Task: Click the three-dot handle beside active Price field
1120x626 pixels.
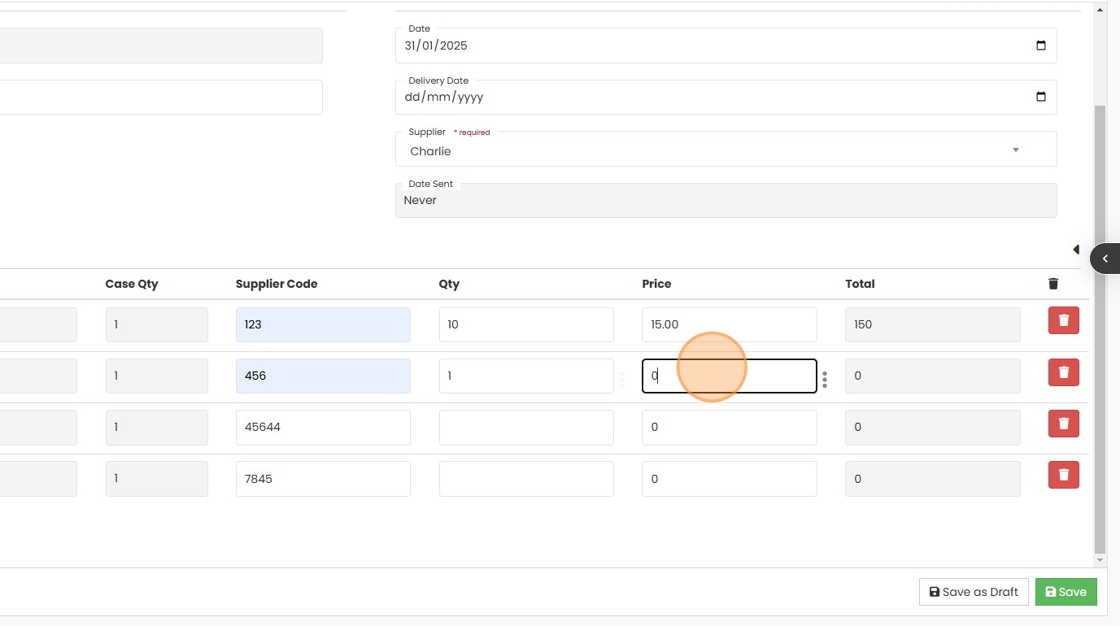Action: 824,380
